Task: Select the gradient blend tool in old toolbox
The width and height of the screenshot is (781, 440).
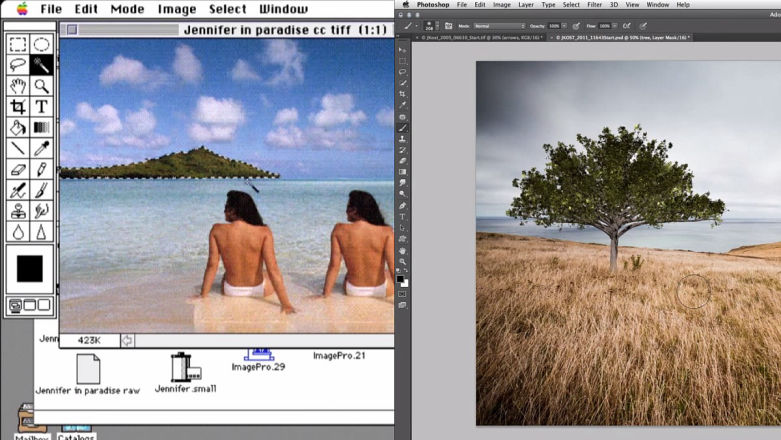Action: pyautogui.click(x=41, y=128)
